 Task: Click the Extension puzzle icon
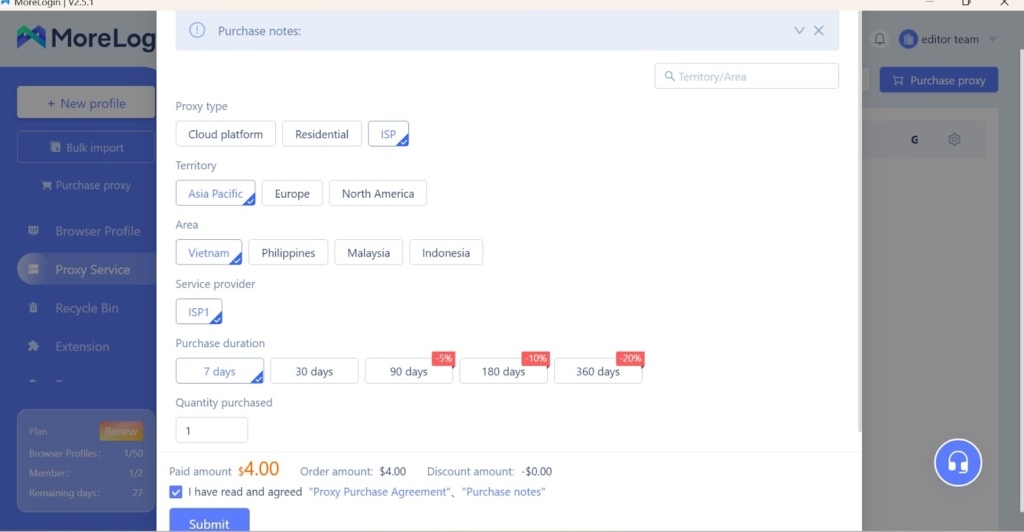pyautogui.click(x=34, y=346)
